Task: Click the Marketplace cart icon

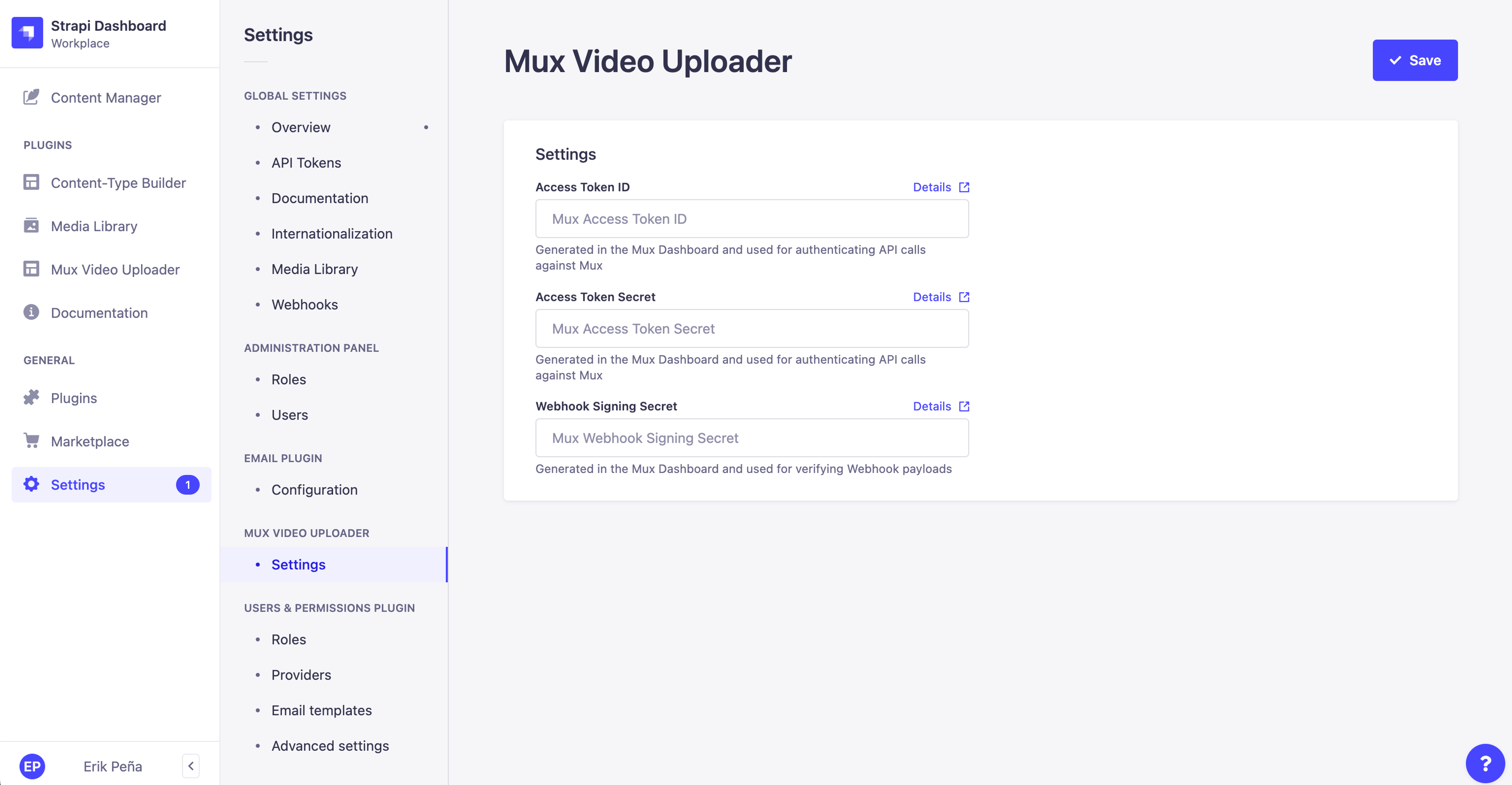Action: 31,441
